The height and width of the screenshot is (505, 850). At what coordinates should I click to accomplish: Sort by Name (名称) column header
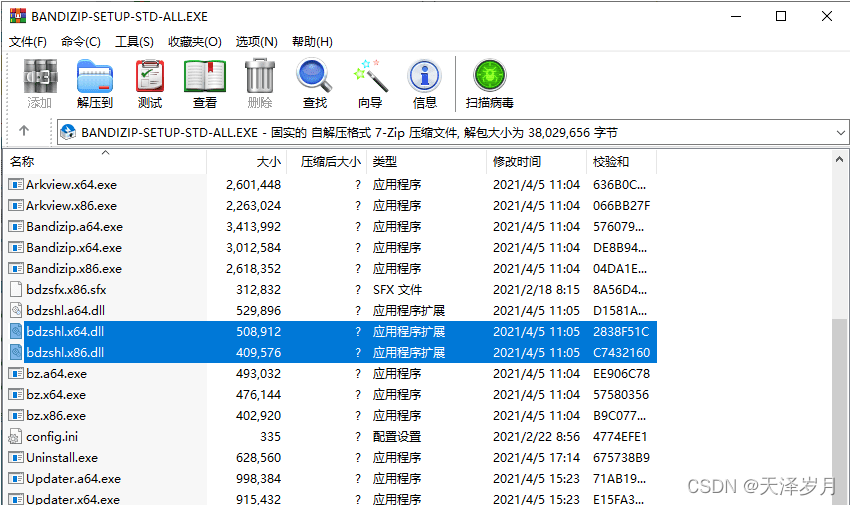click(107, 161)
